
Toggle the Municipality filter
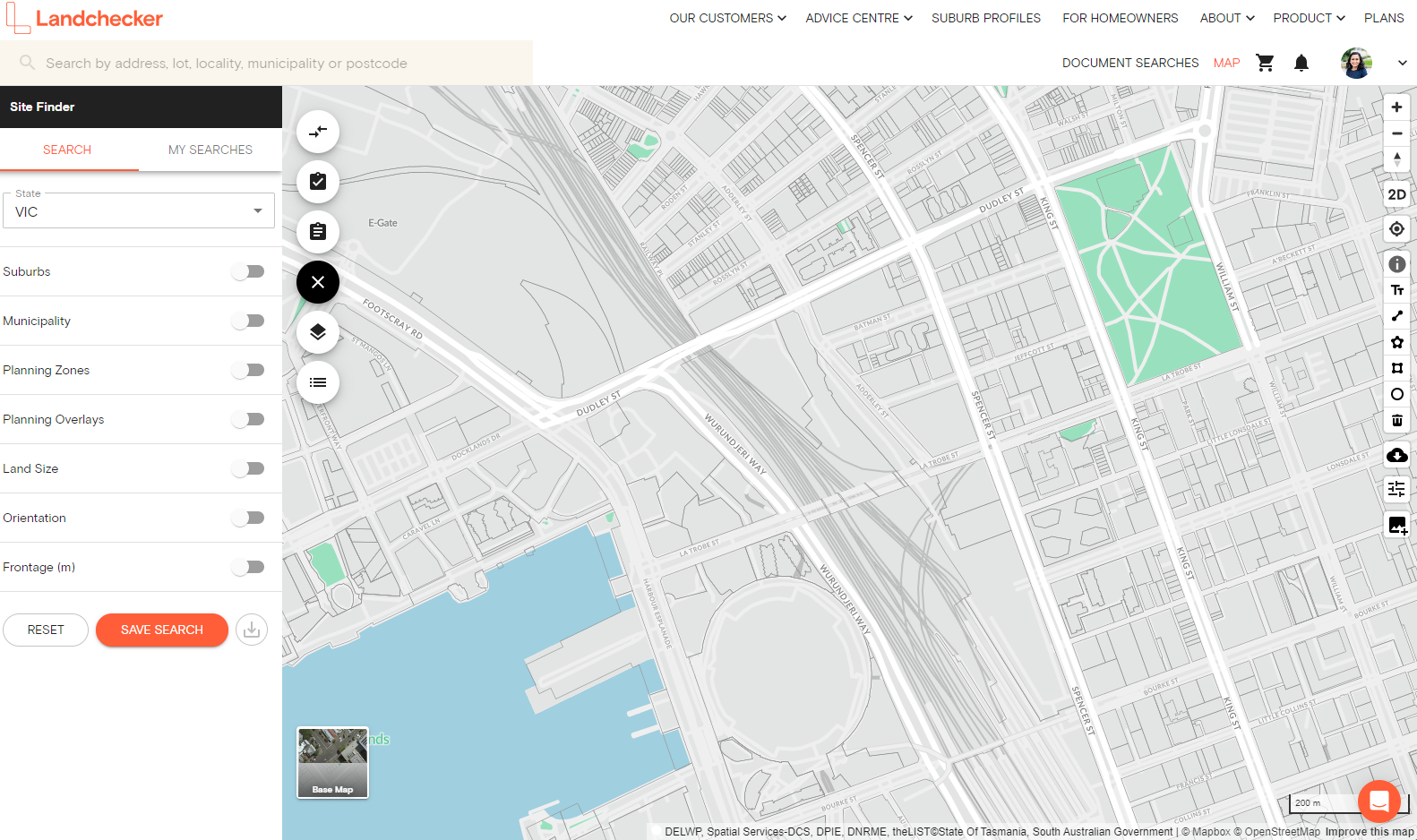[x=248, y=321]
